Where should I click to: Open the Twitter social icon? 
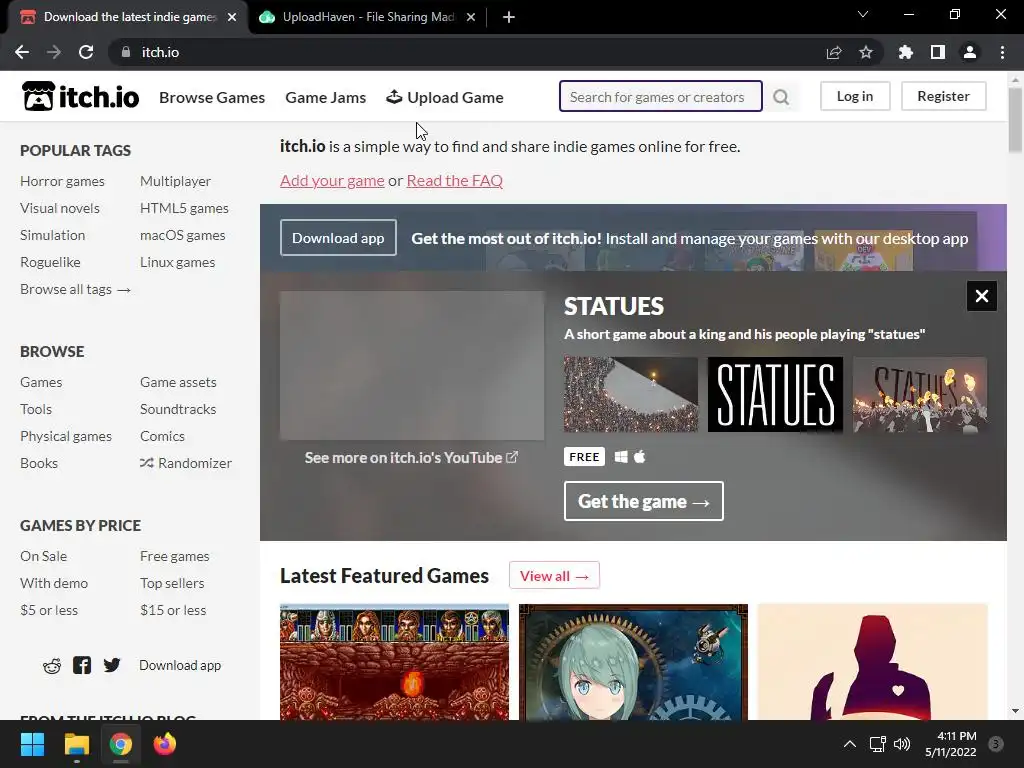[x=112, y=665]
